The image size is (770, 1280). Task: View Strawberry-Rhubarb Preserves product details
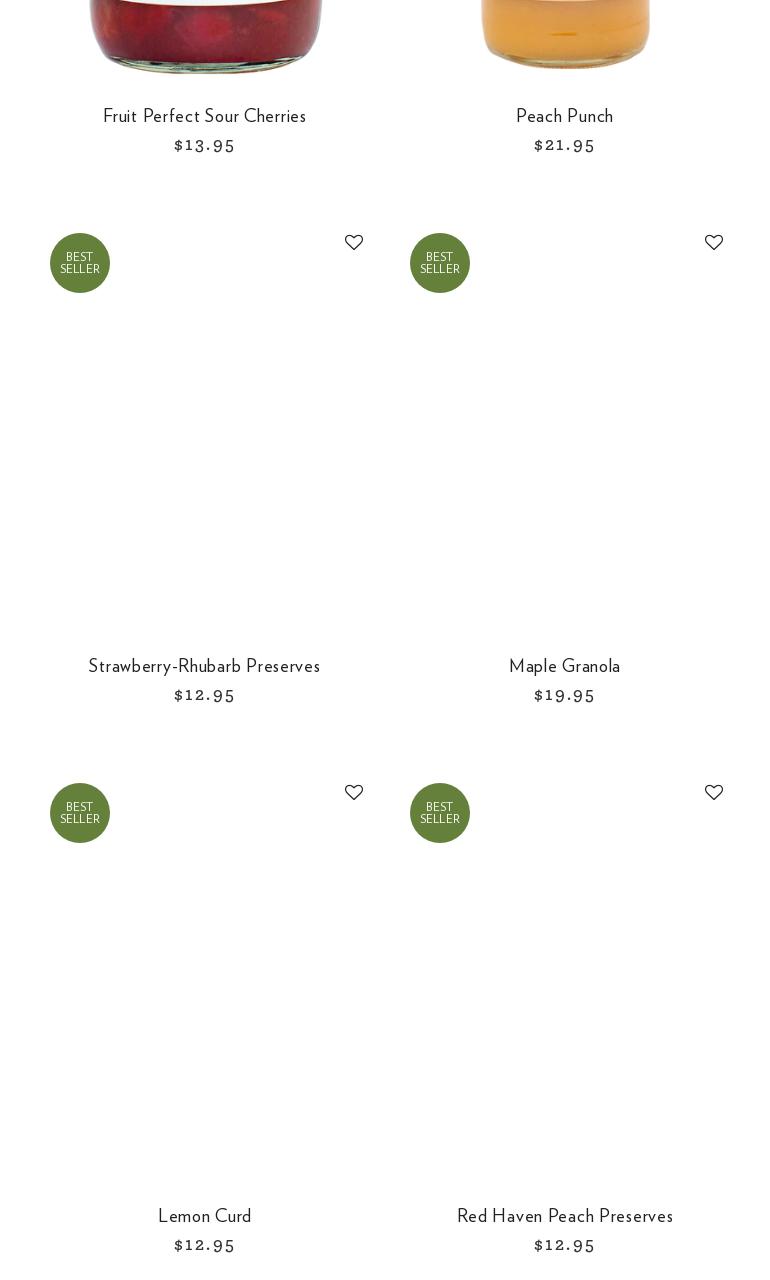[204, 666]
